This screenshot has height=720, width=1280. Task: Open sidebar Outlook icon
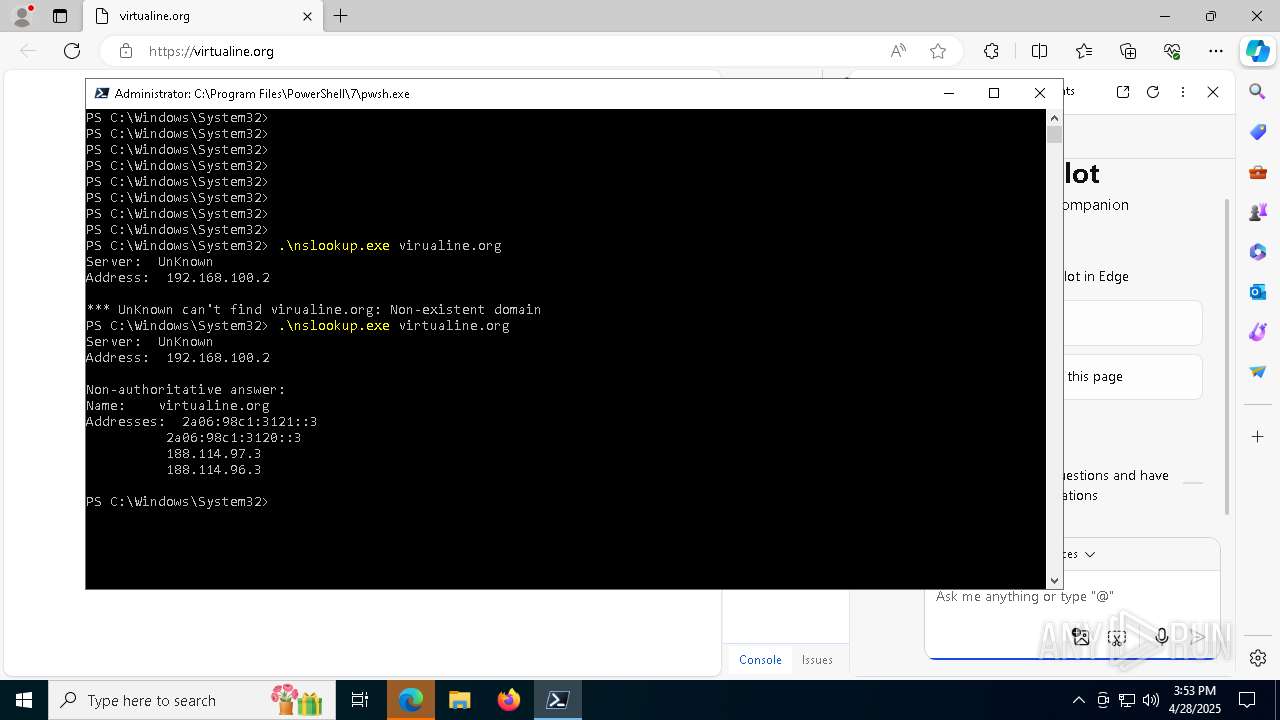(x=1258, y=292)
